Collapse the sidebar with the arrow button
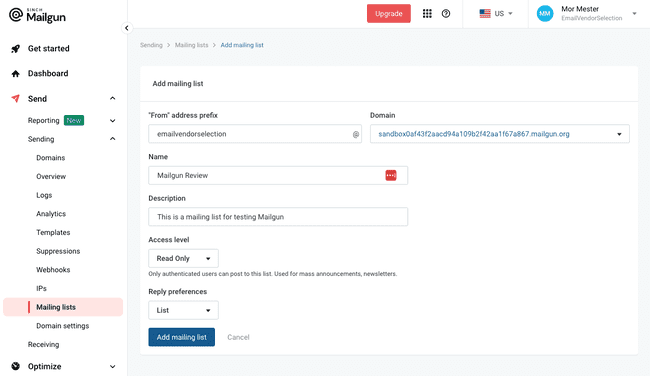 coord(127,28)
